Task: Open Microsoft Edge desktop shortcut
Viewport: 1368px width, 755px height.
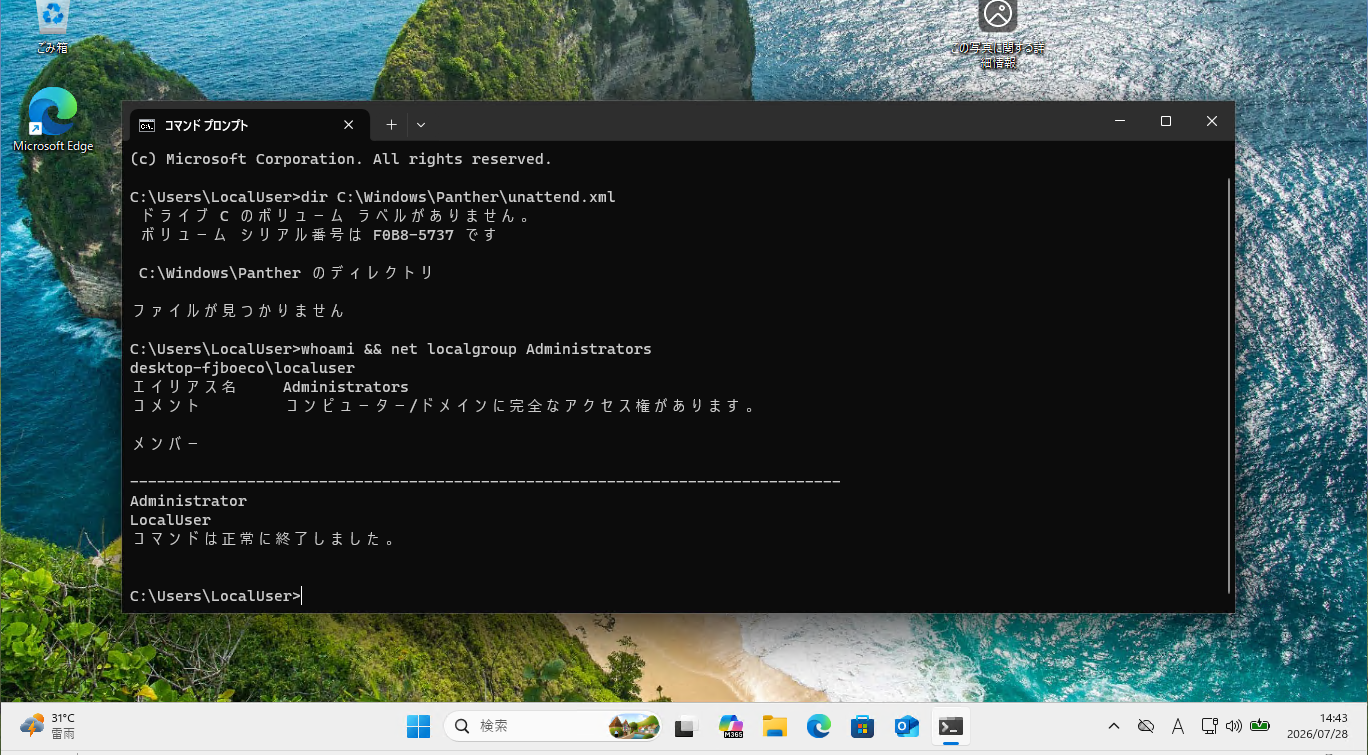Action: point(53,120)
